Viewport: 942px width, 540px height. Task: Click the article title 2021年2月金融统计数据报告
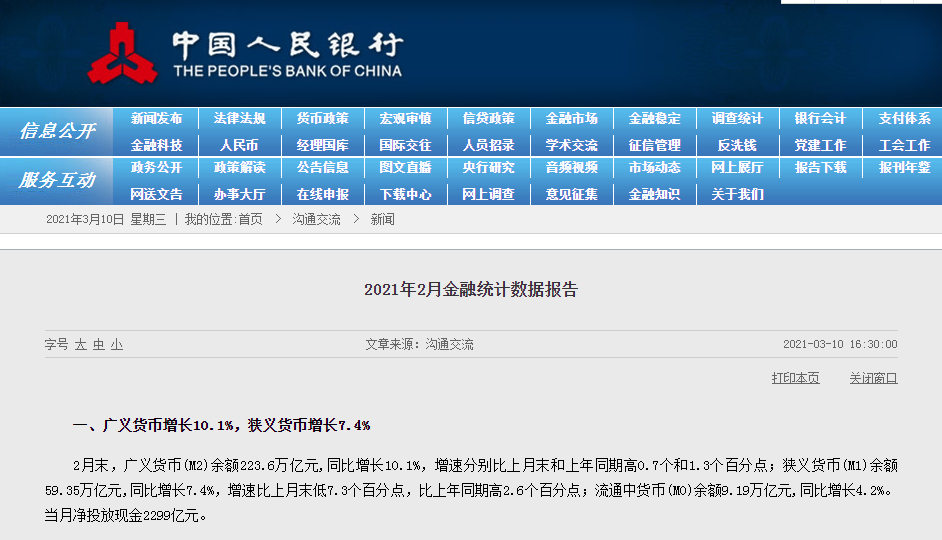(471, 290)
